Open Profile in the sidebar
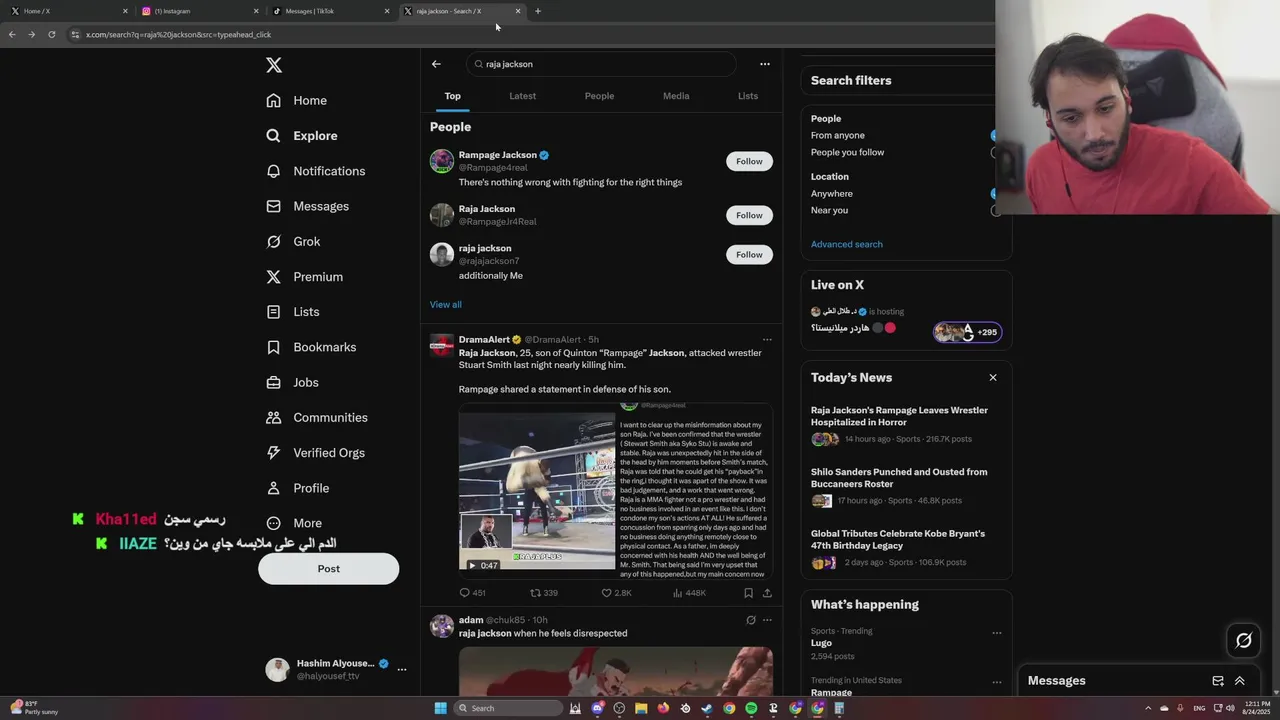Image resolution: width=1280 pixels, height=720 pixels. click(x=298, y=488)
